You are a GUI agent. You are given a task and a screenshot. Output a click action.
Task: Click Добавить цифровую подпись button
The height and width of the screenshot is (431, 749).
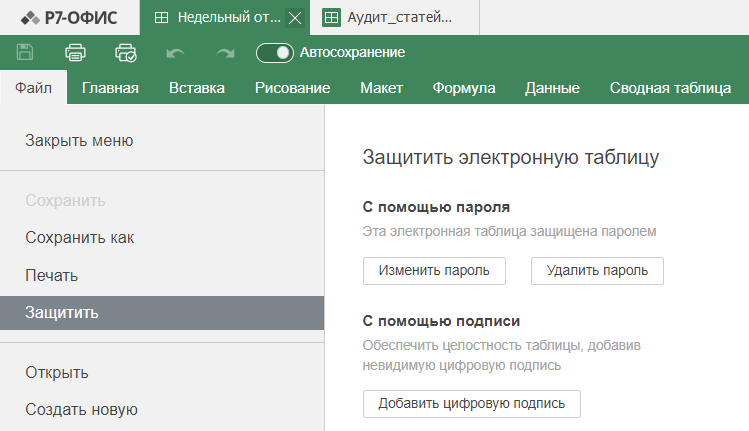472,404
